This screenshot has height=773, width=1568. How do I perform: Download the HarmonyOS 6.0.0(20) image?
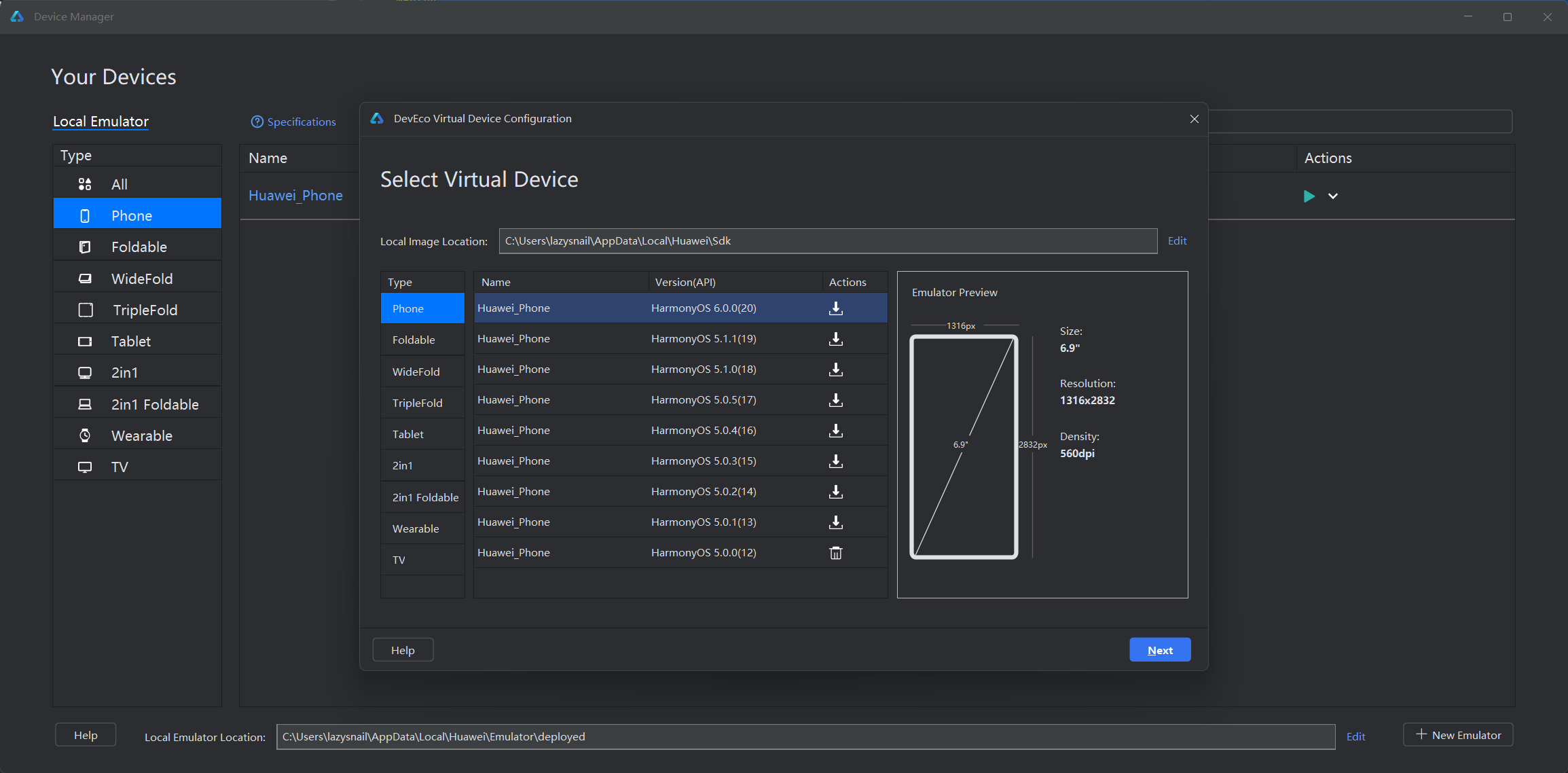[x=836, y=308]
